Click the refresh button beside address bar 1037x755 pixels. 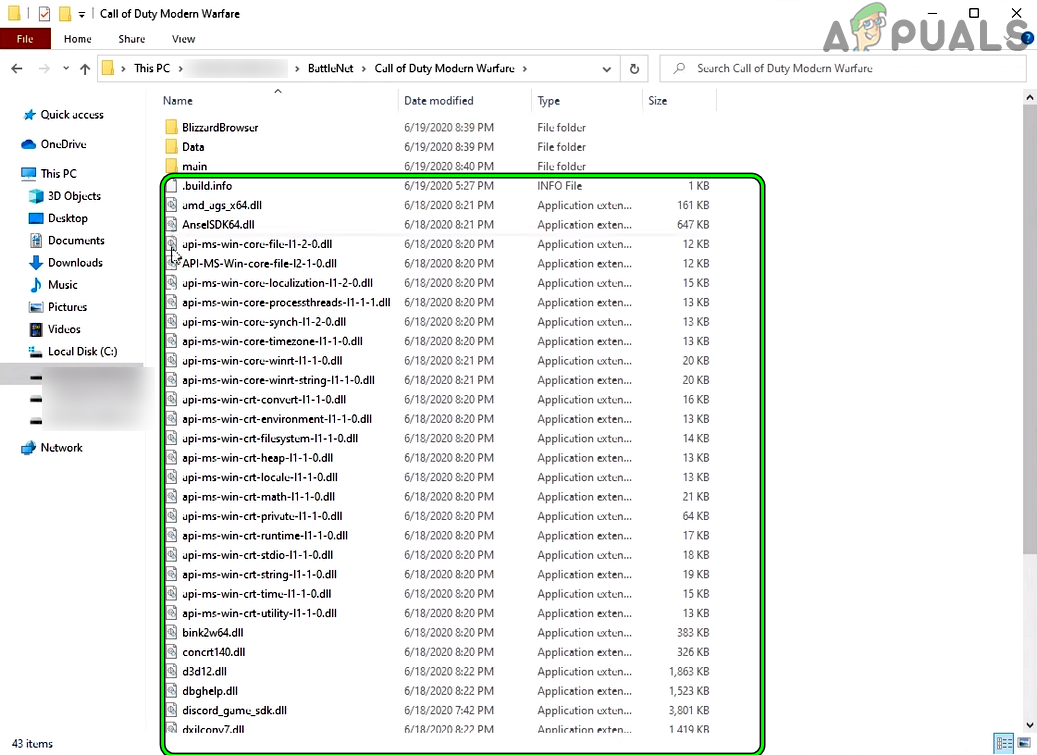[x=634, y=68]
